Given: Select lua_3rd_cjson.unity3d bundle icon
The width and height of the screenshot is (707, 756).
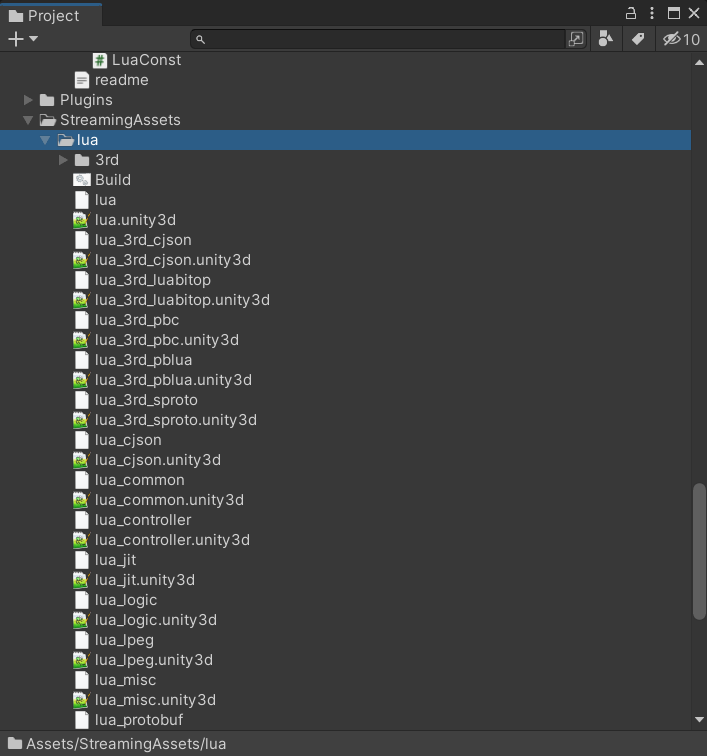Looking at the screenshot, I should 82,260.
